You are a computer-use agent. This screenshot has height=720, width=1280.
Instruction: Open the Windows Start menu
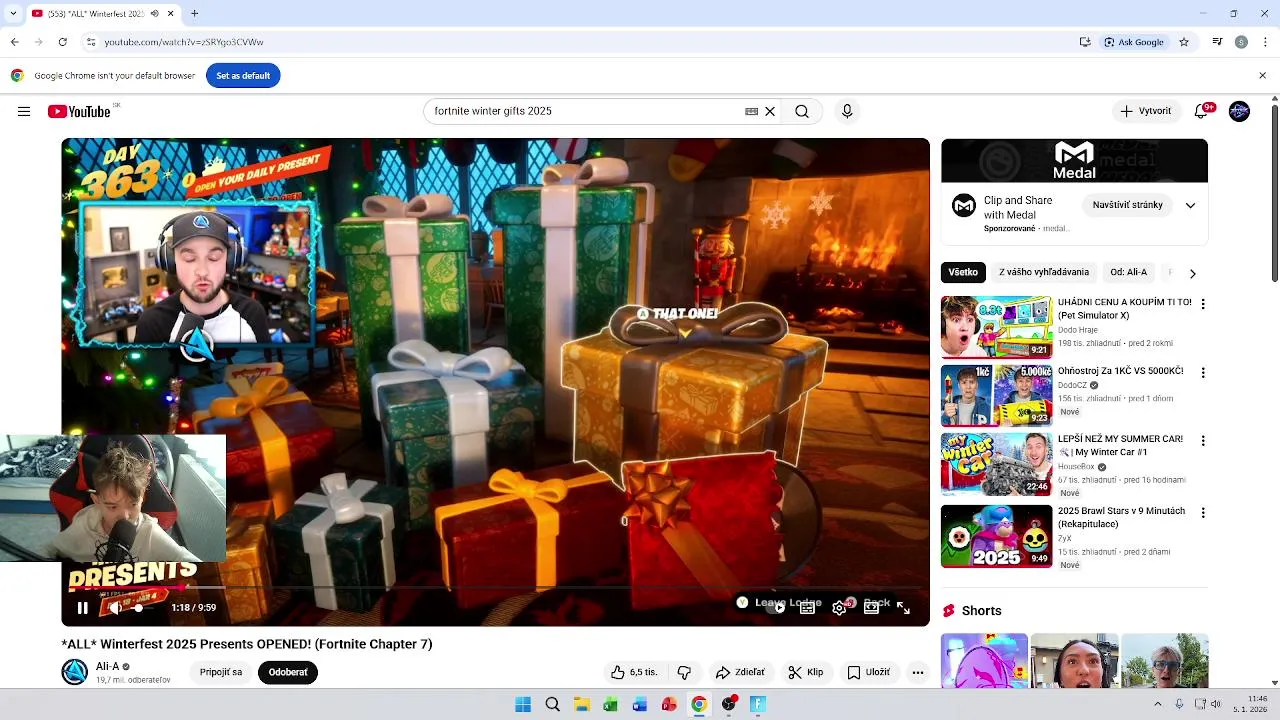[523, 704]
